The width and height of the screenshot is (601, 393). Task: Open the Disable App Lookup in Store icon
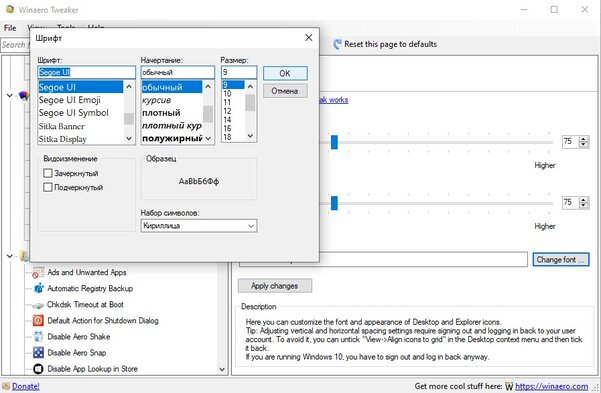38,369
